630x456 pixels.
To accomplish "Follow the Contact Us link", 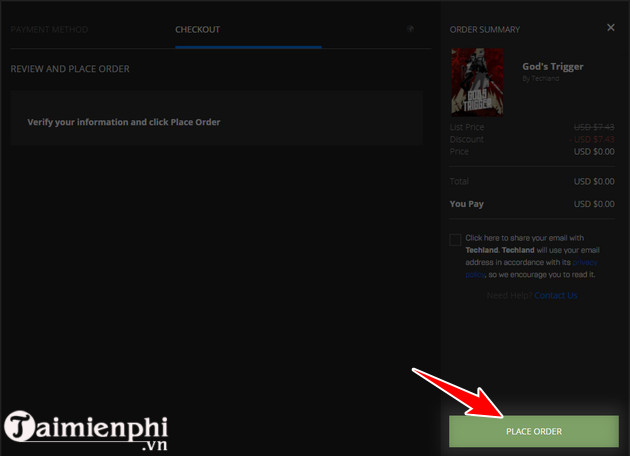I will [556, 295].
